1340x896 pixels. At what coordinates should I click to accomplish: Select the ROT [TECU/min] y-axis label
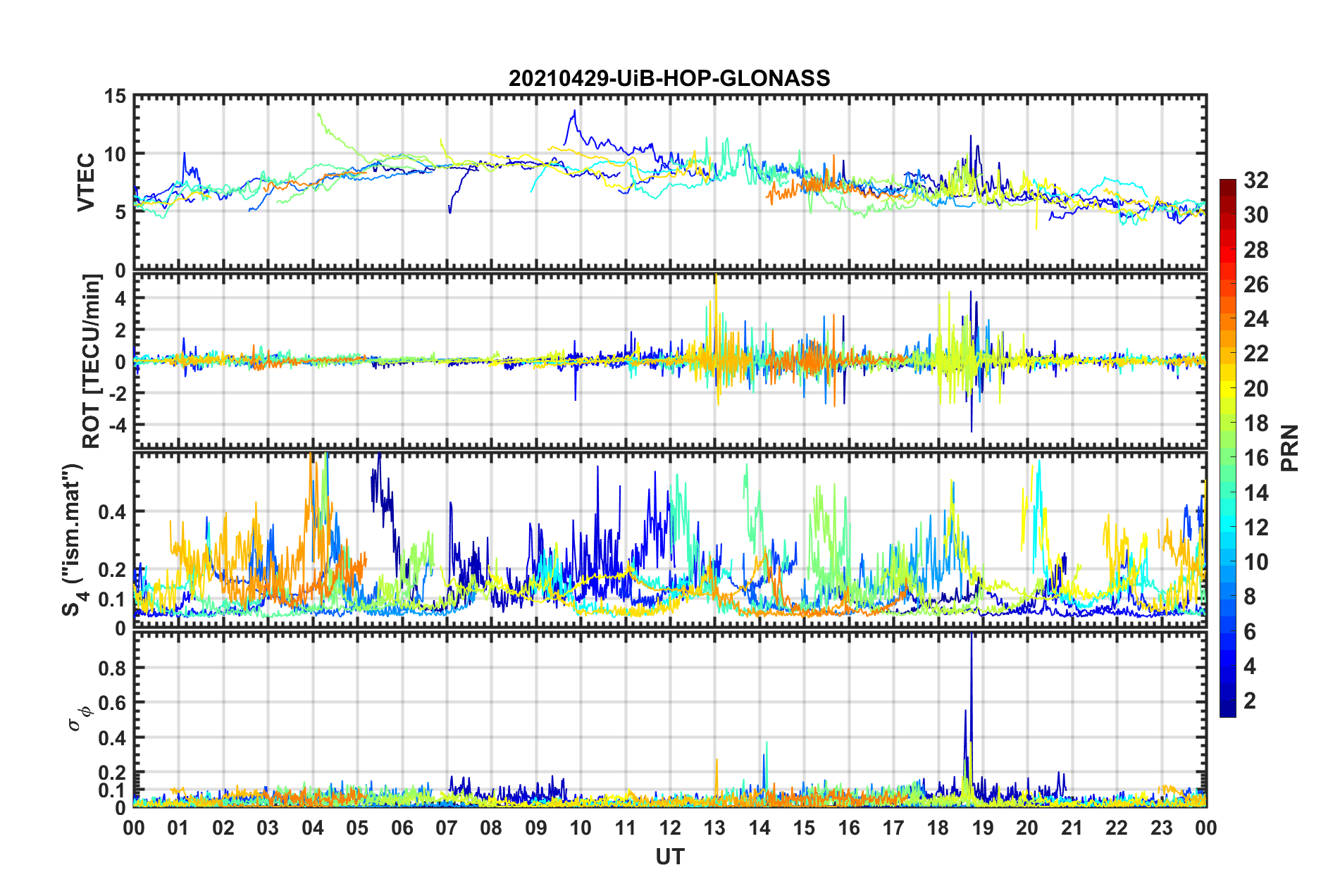[x=92, y=361]
